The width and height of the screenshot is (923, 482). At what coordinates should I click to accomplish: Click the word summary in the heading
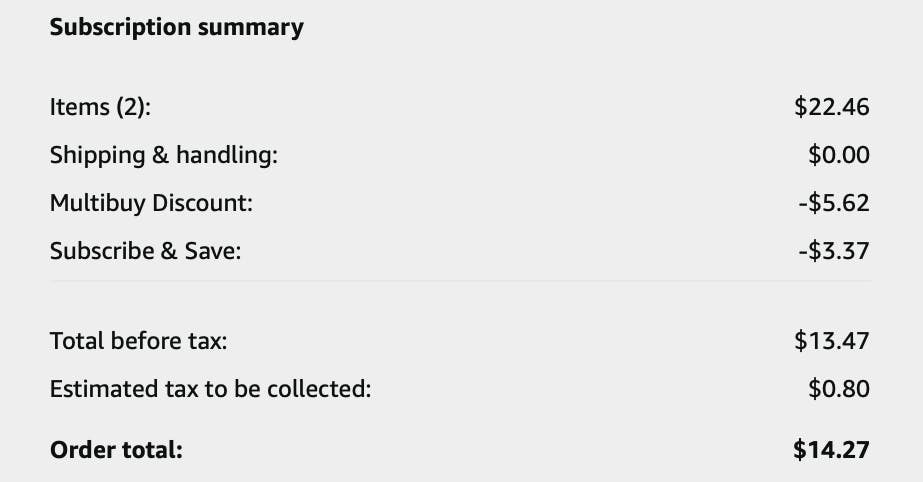point(251,27)
